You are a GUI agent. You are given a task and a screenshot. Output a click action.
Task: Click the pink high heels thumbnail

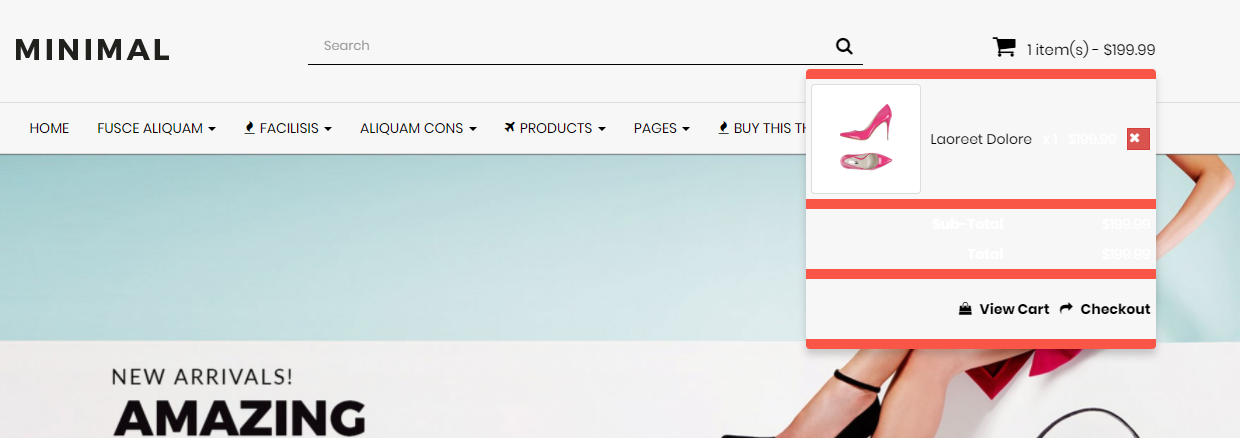(x=866, y=139)
